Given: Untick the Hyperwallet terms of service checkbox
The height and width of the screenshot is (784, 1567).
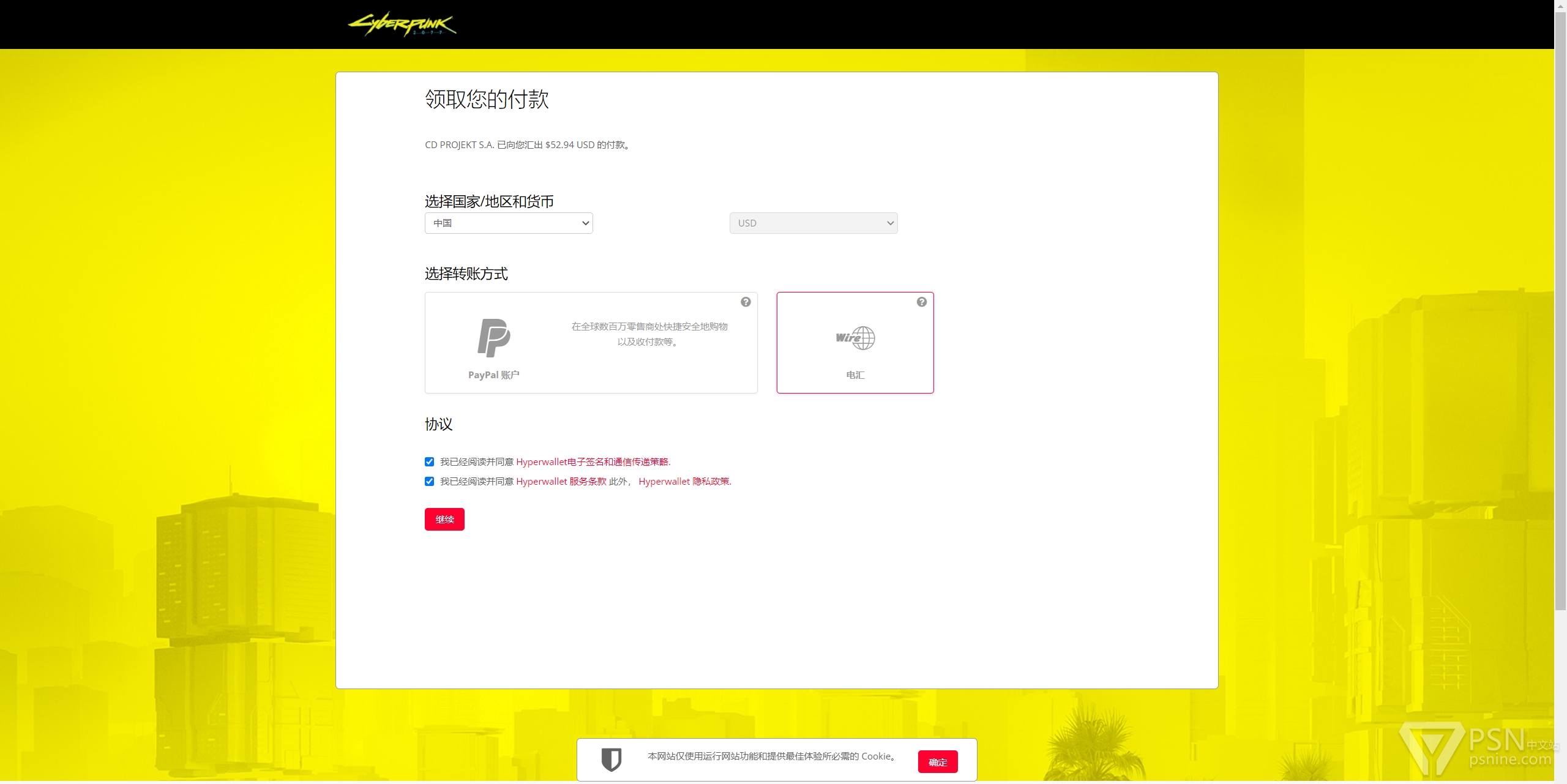Looking at the screenshot, I should tap(430, 482).
